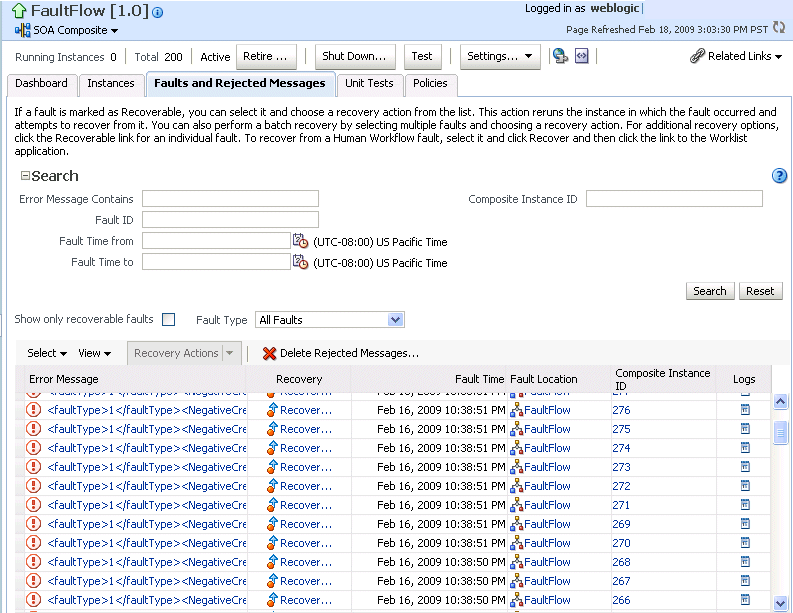Click the error icon on instance 276 row
The width and height of the screenshot is (793, 613).
tap(33, 410)
